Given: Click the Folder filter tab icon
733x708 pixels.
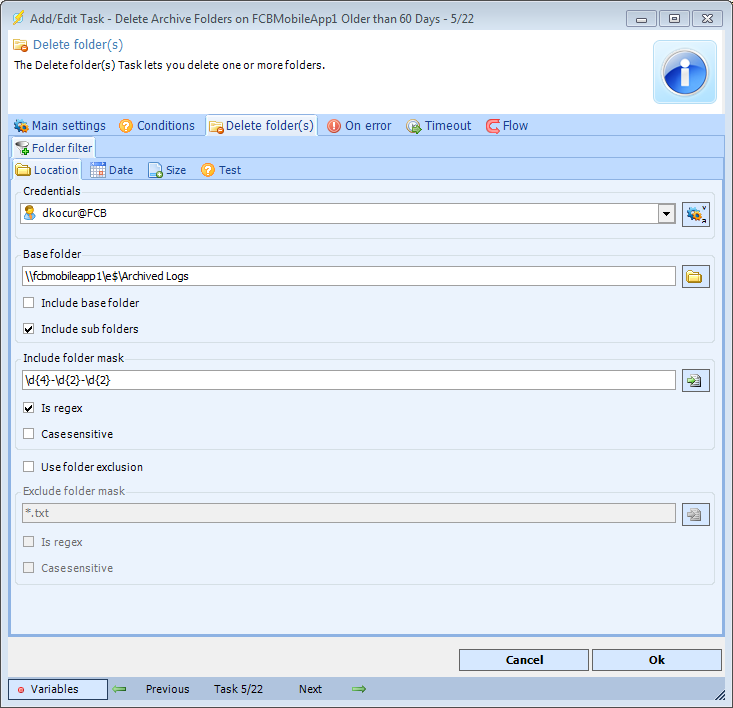Looking at the screenshot, I should coord(22,148).
